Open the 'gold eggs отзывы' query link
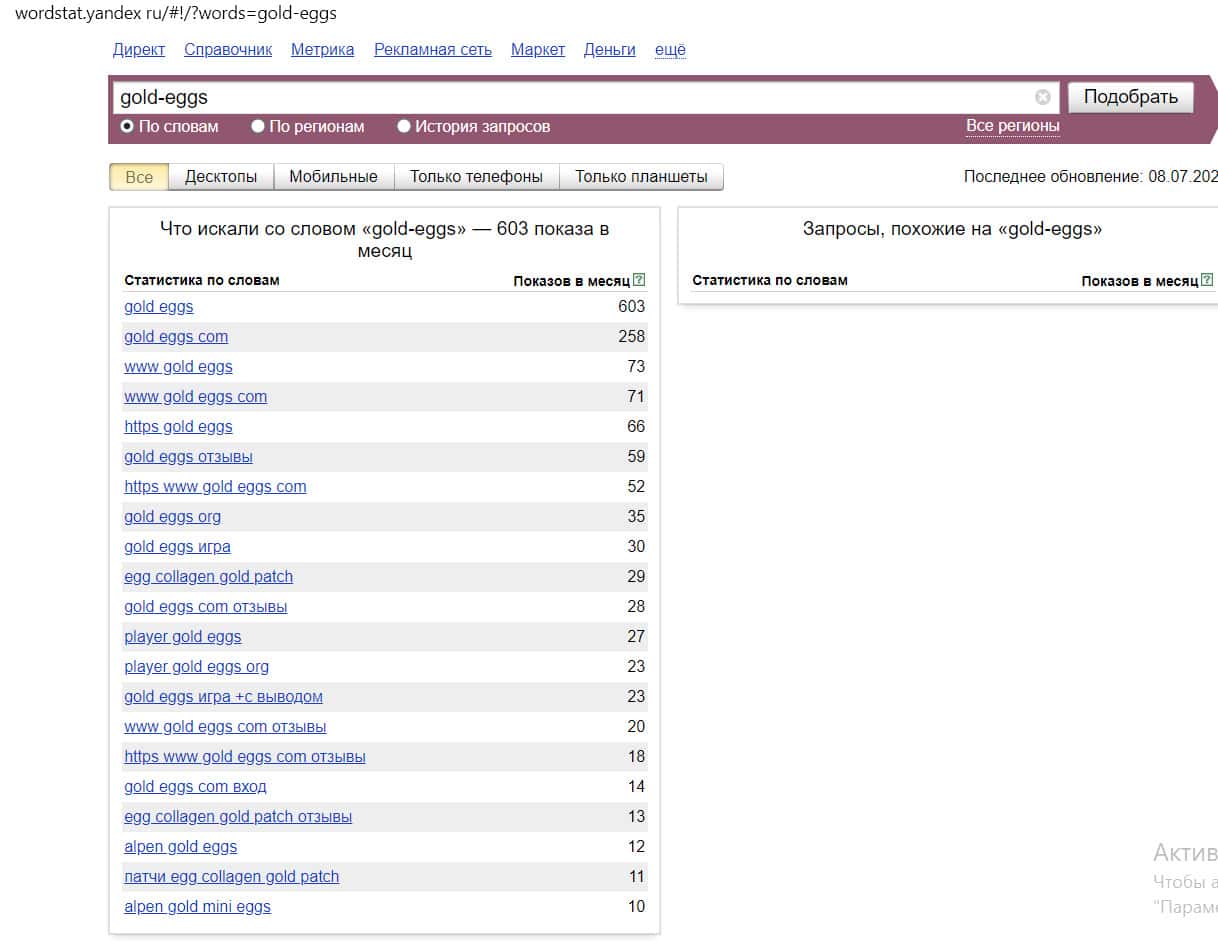 coord(188,457)
